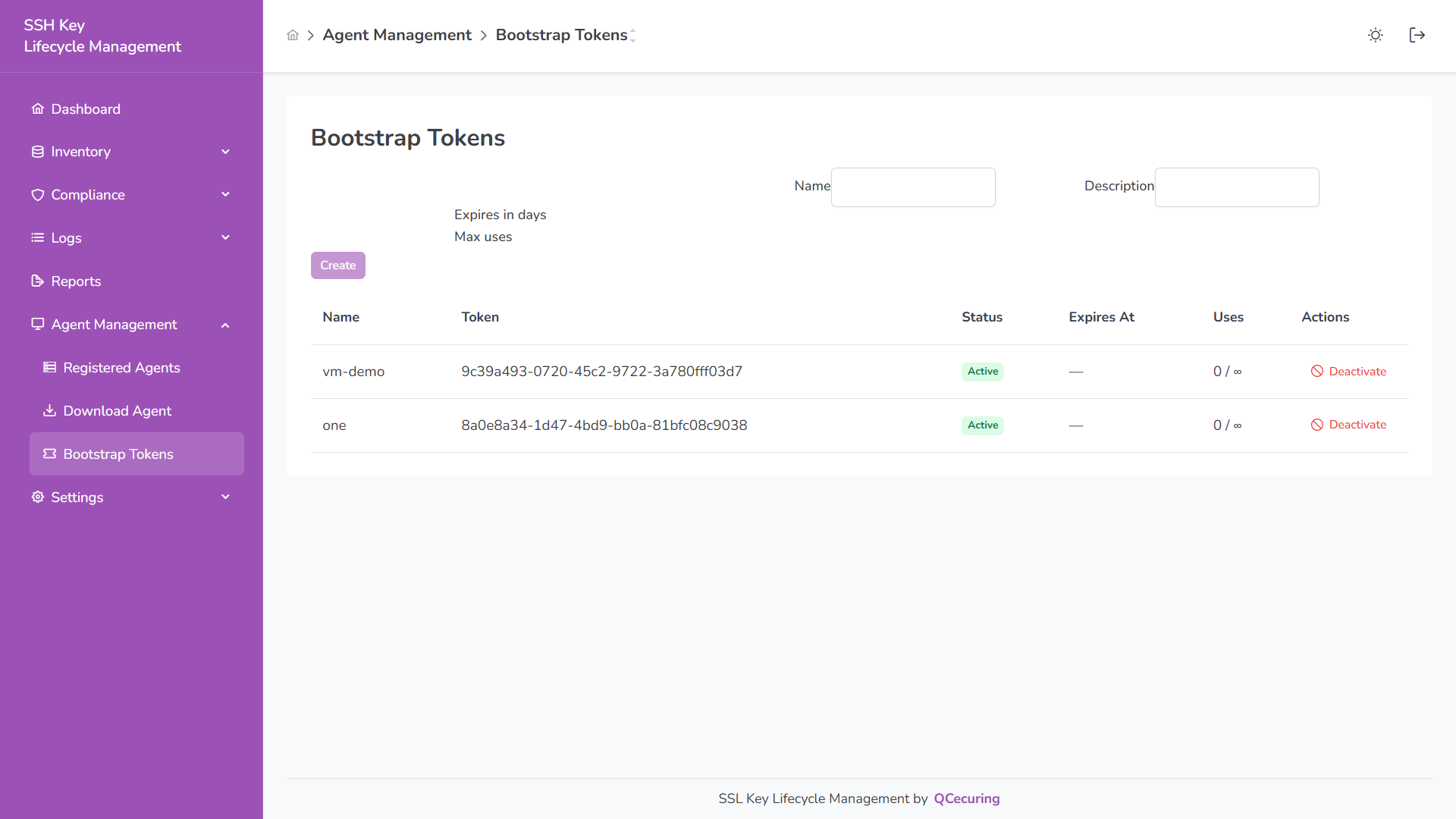Deactivate the vm-demo token

click(x=1348, y=371)
